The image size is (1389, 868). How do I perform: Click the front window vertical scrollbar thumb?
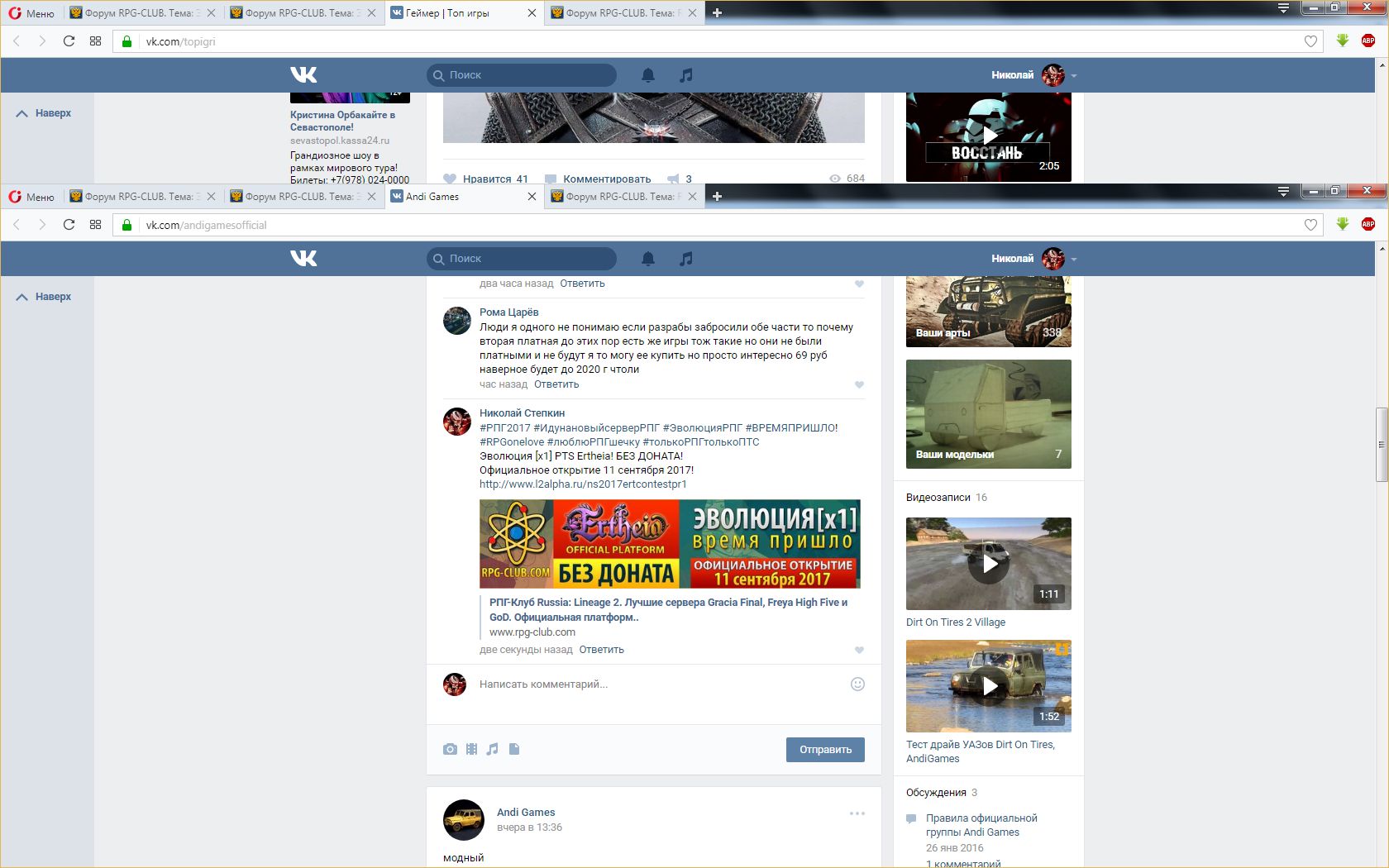(x=1382, y=445)
